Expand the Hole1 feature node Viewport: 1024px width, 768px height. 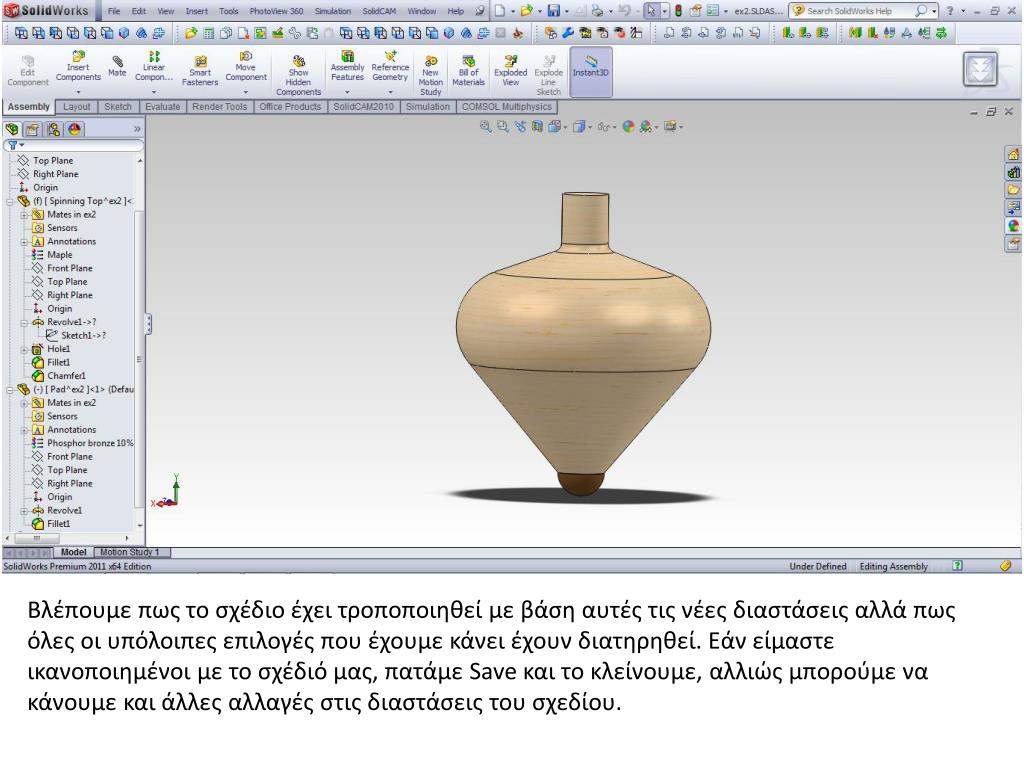point(24,349)
